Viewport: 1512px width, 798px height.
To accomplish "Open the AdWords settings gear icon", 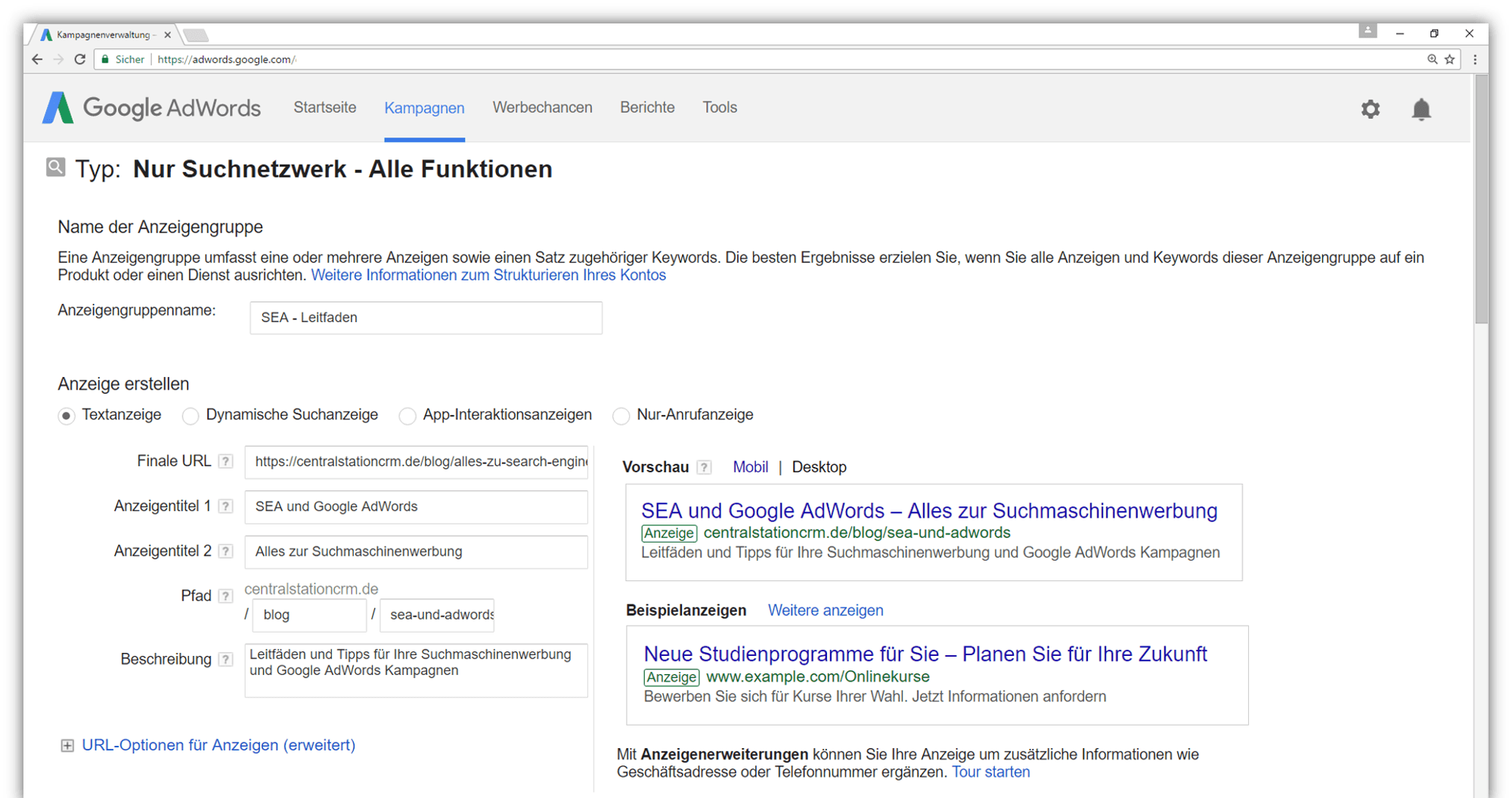I will coord(1370,109).
